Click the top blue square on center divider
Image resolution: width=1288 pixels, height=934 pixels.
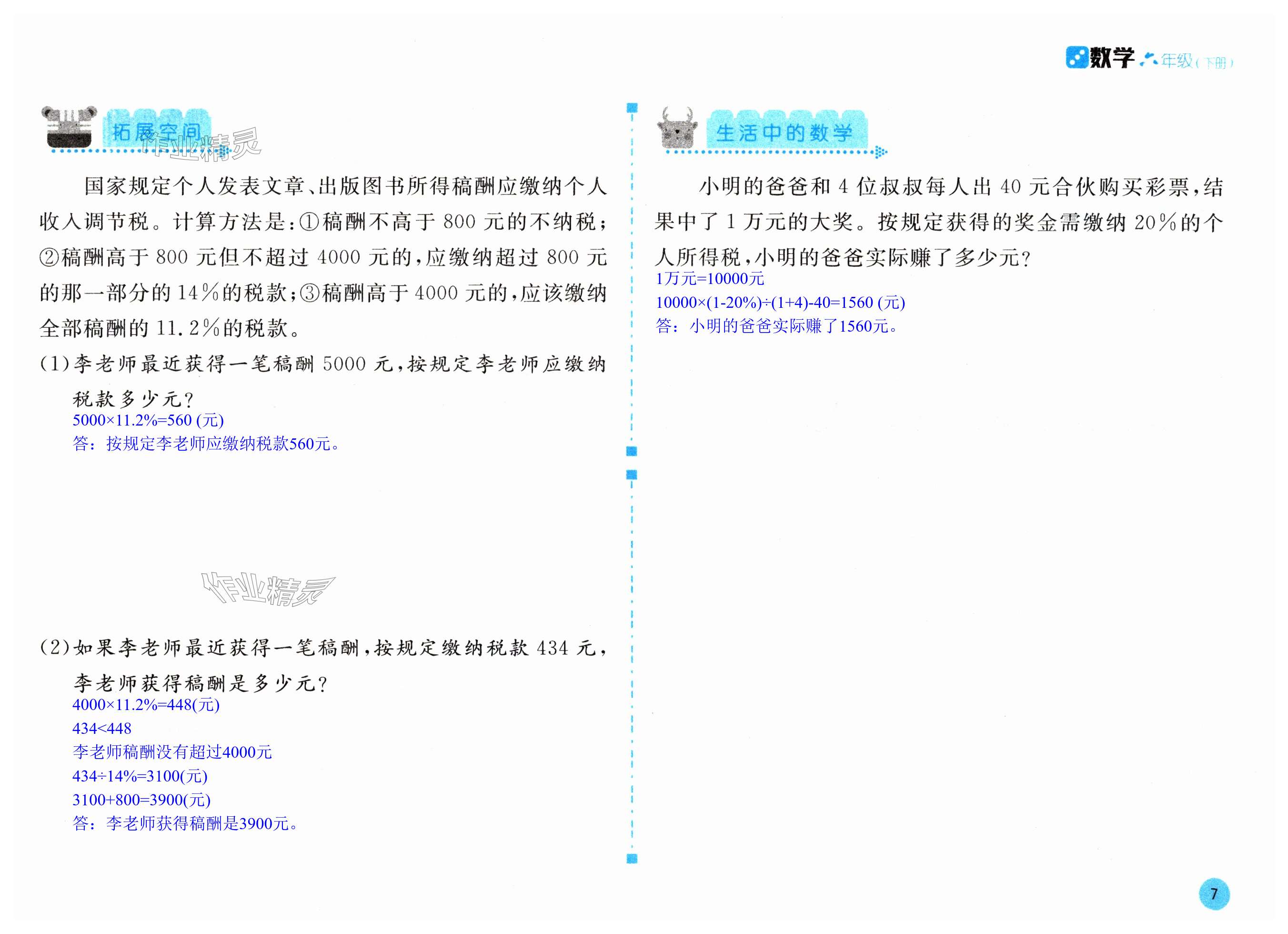coord(632,107)
